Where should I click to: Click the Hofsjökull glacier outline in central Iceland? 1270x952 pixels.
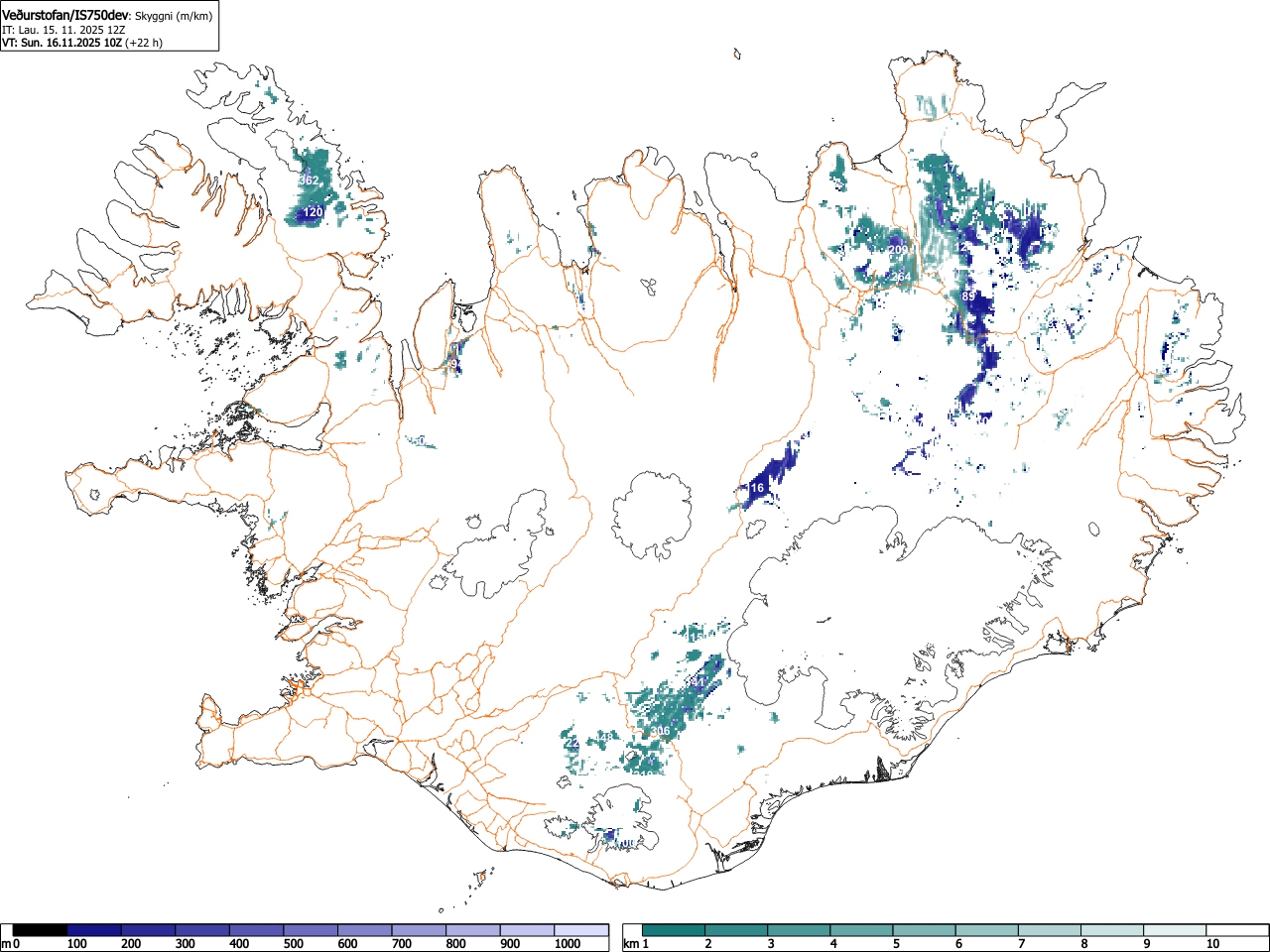point(652,517)
